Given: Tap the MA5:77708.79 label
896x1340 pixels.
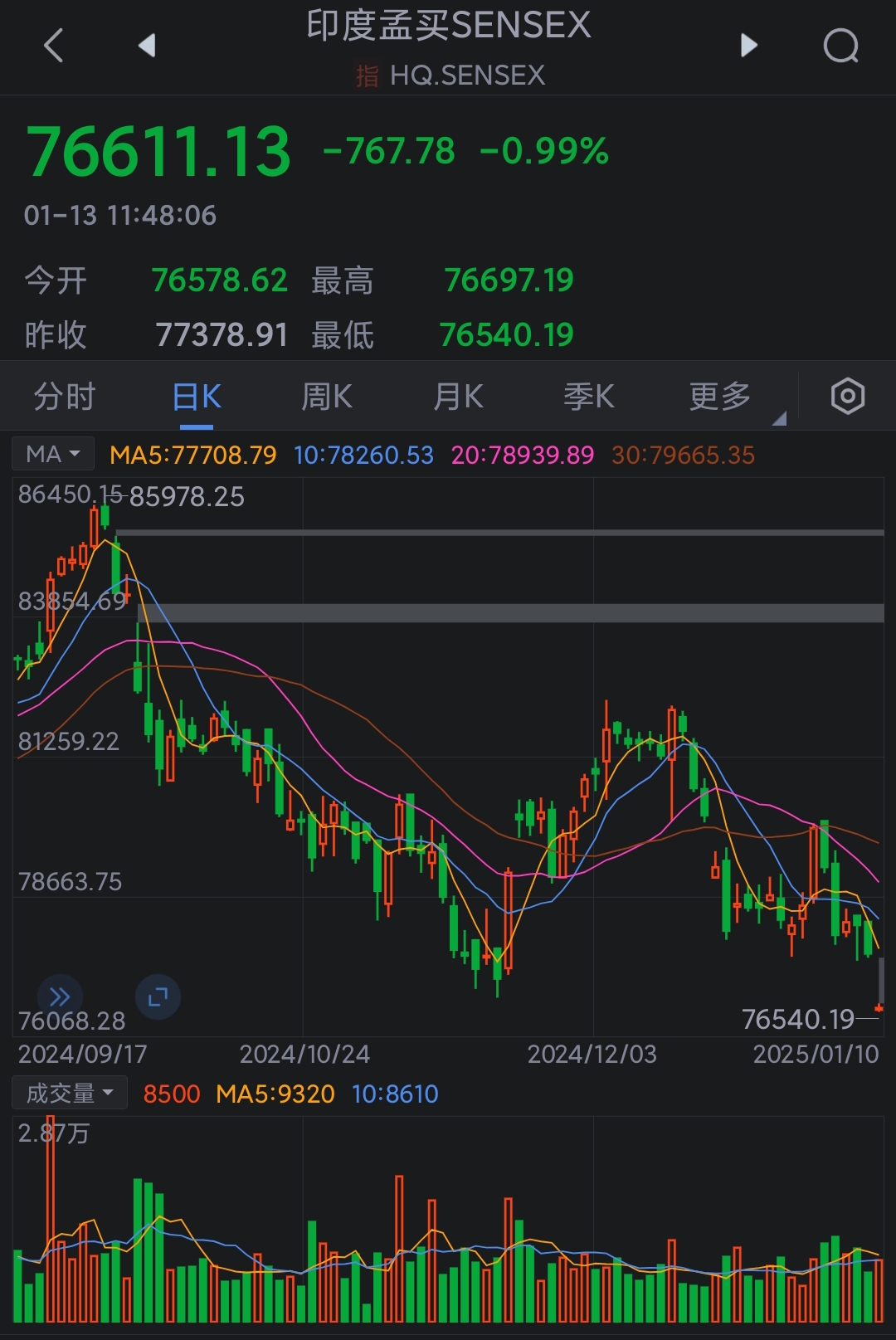Looking at the screenshot, I should 193,455.
